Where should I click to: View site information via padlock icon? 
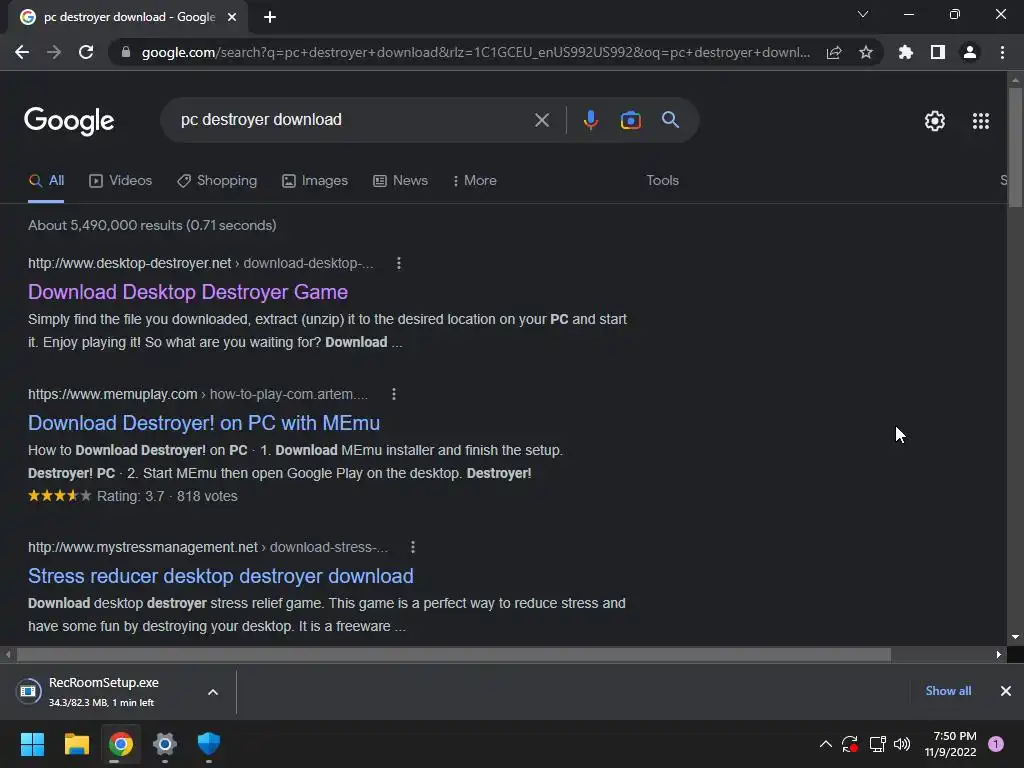[126, 52]
